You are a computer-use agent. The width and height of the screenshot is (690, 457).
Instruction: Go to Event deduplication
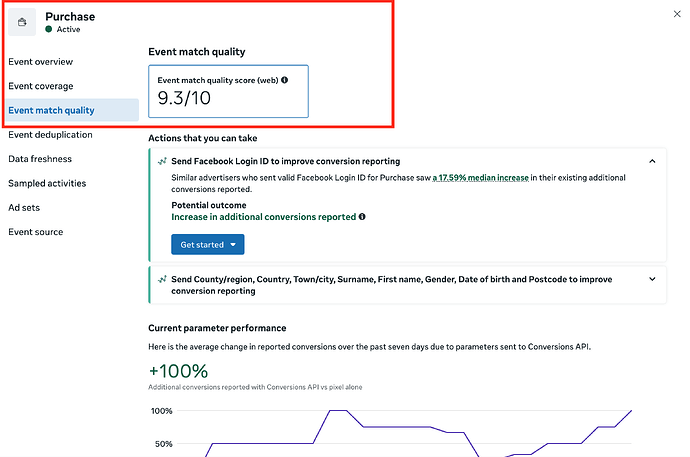pos(51,135)
